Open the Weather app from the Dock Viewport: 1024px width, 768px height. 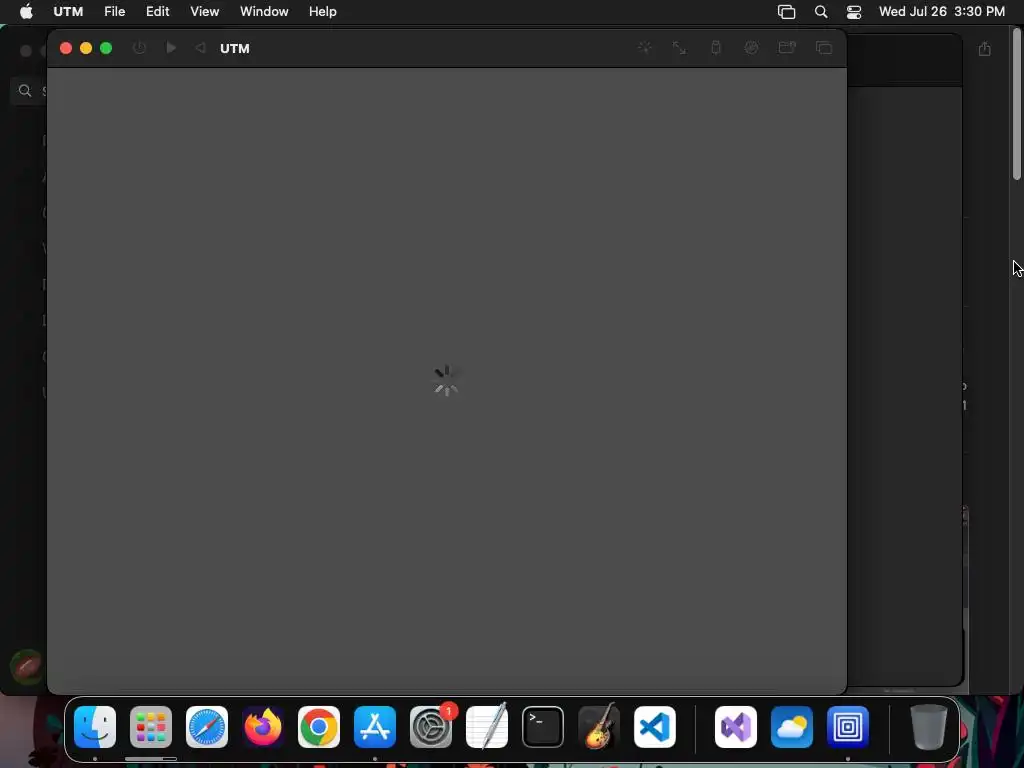(x=792, y=727)
